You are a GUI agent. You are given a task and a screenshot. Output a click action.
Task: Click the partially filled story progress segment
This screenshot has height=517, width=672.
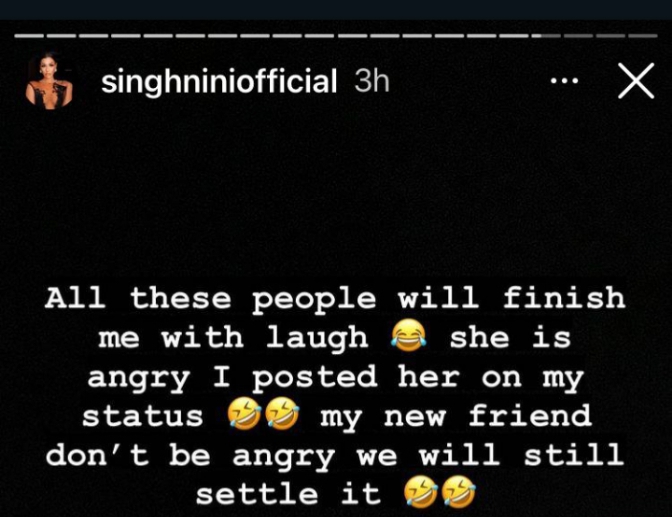click(546, 36)
